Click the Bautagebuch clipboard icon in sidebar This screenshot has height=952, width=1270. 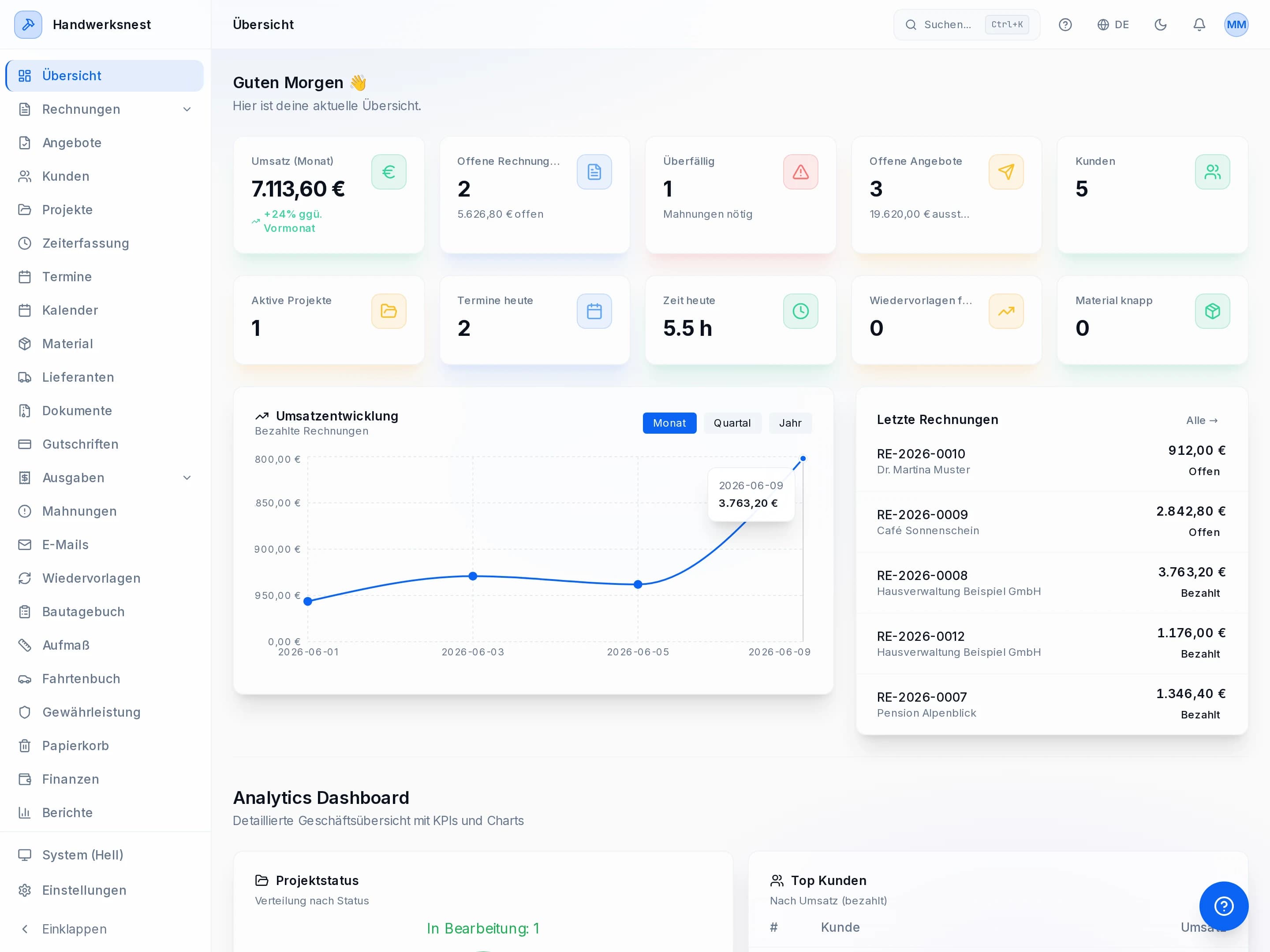pos(25,612)
